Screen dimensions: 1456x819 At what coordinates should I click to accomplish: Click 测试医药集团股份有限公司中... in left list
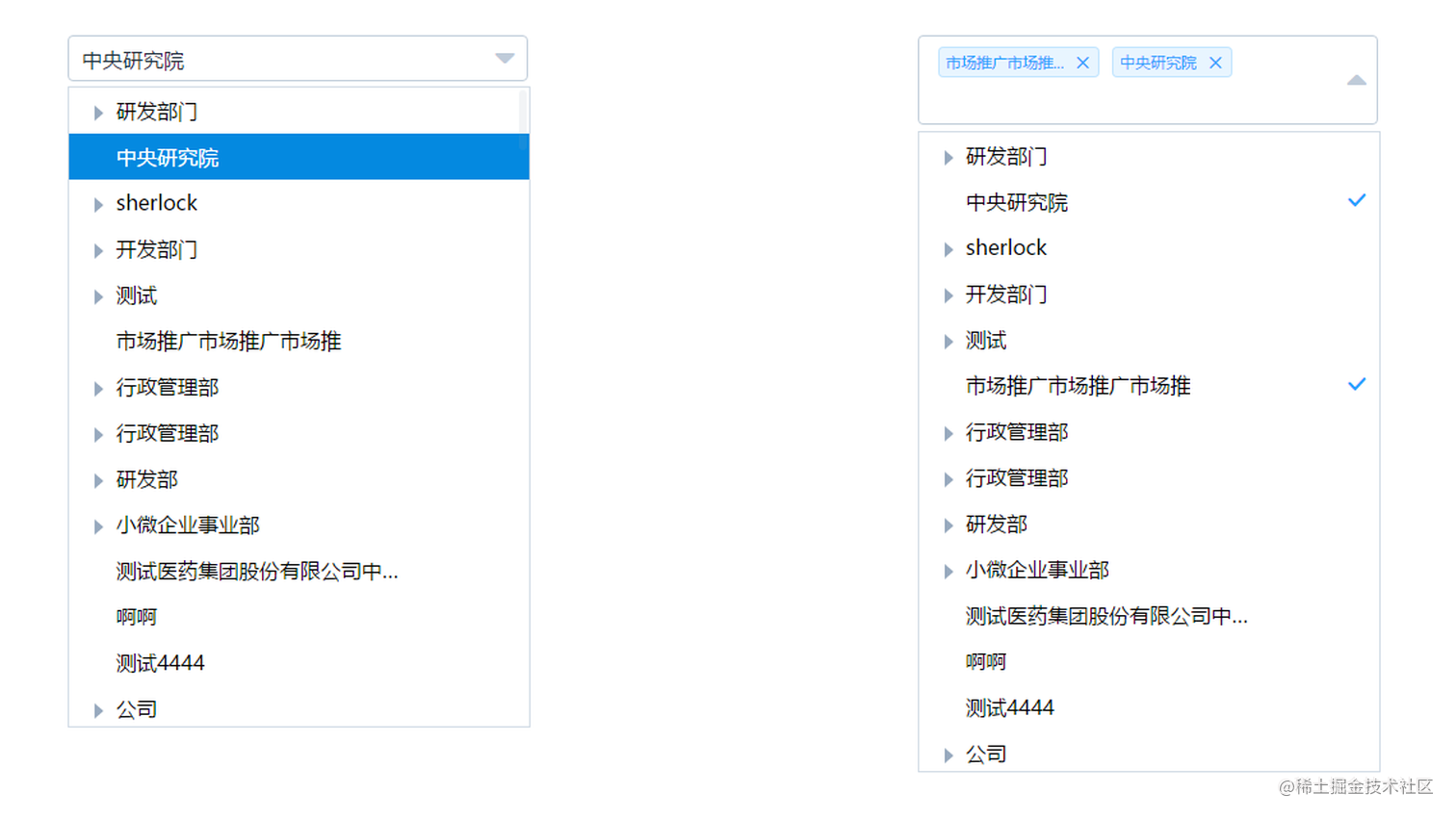(x=255, y=571)
